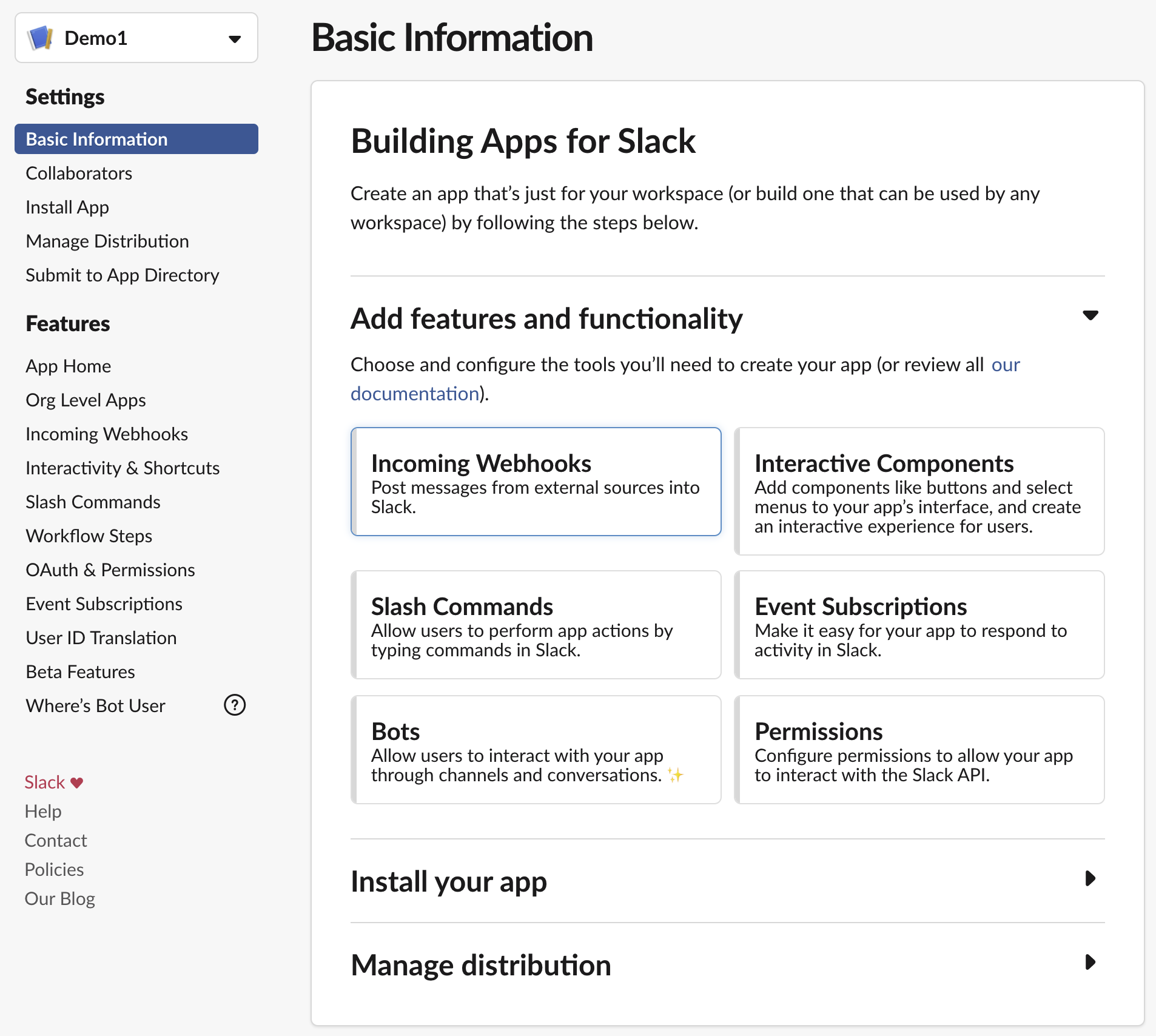Open Manage Distribution sidebar item

coord(107,241)
